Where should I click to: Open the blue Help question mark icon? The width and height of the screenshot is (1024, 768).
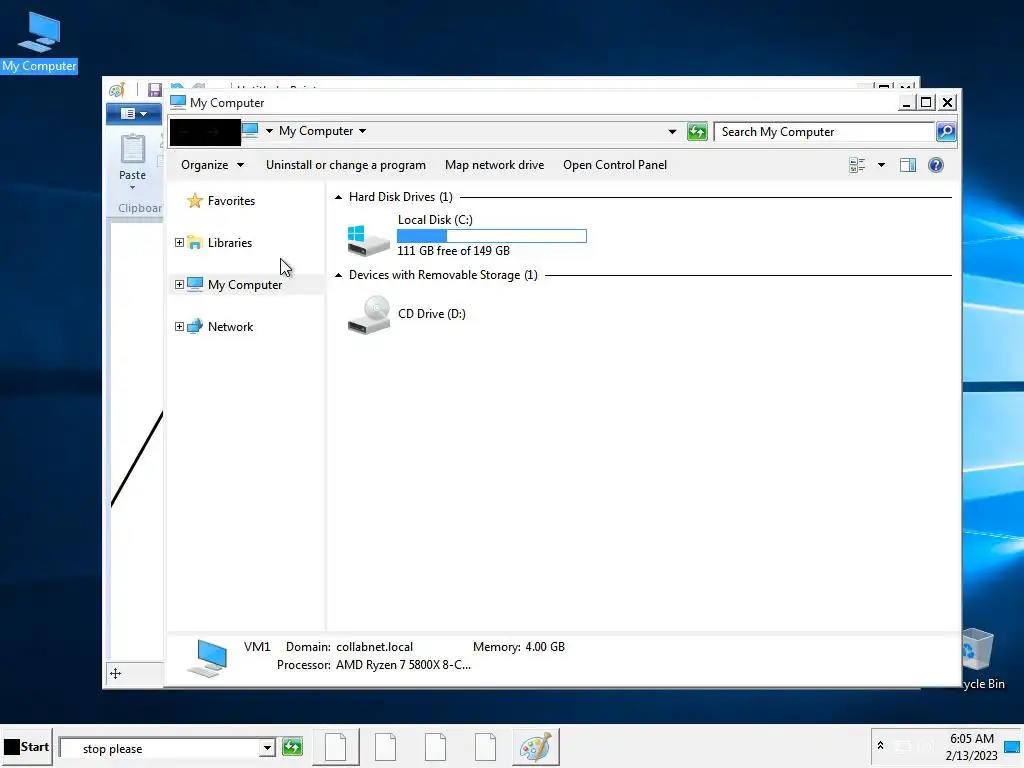[x=935, y=165]
